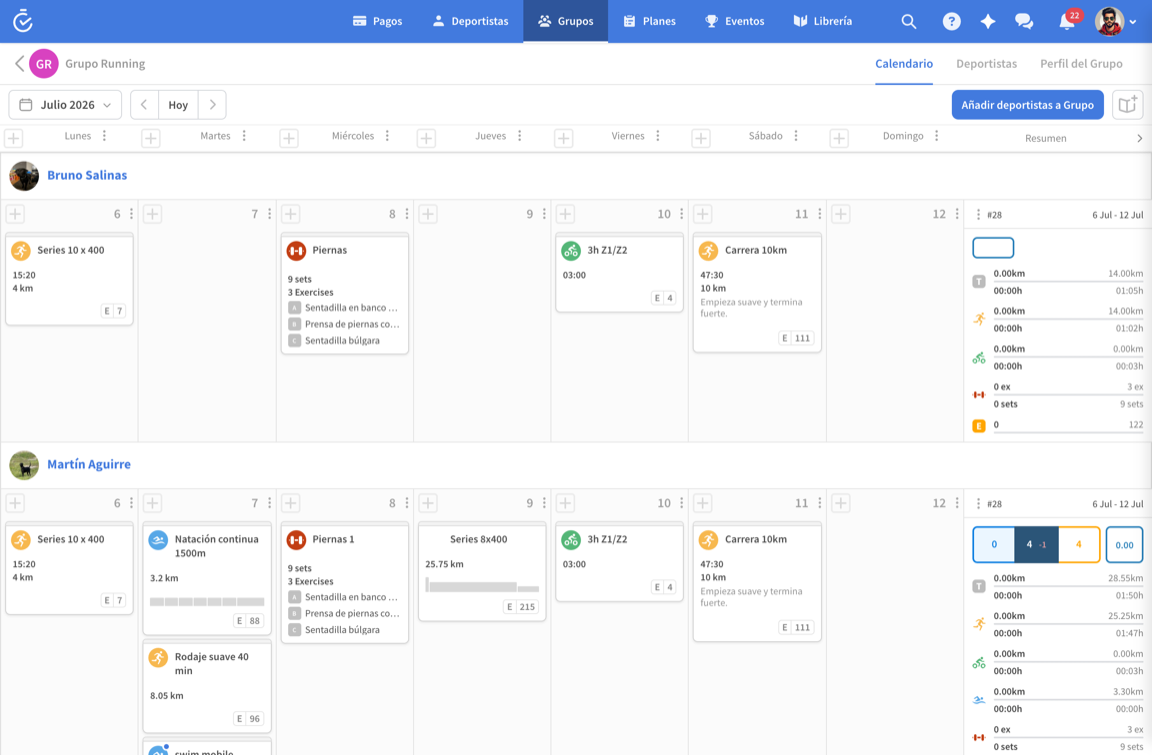Open Pagos menu
Viewport: 1152px width, 755px height.
click(x=378, y=21)
